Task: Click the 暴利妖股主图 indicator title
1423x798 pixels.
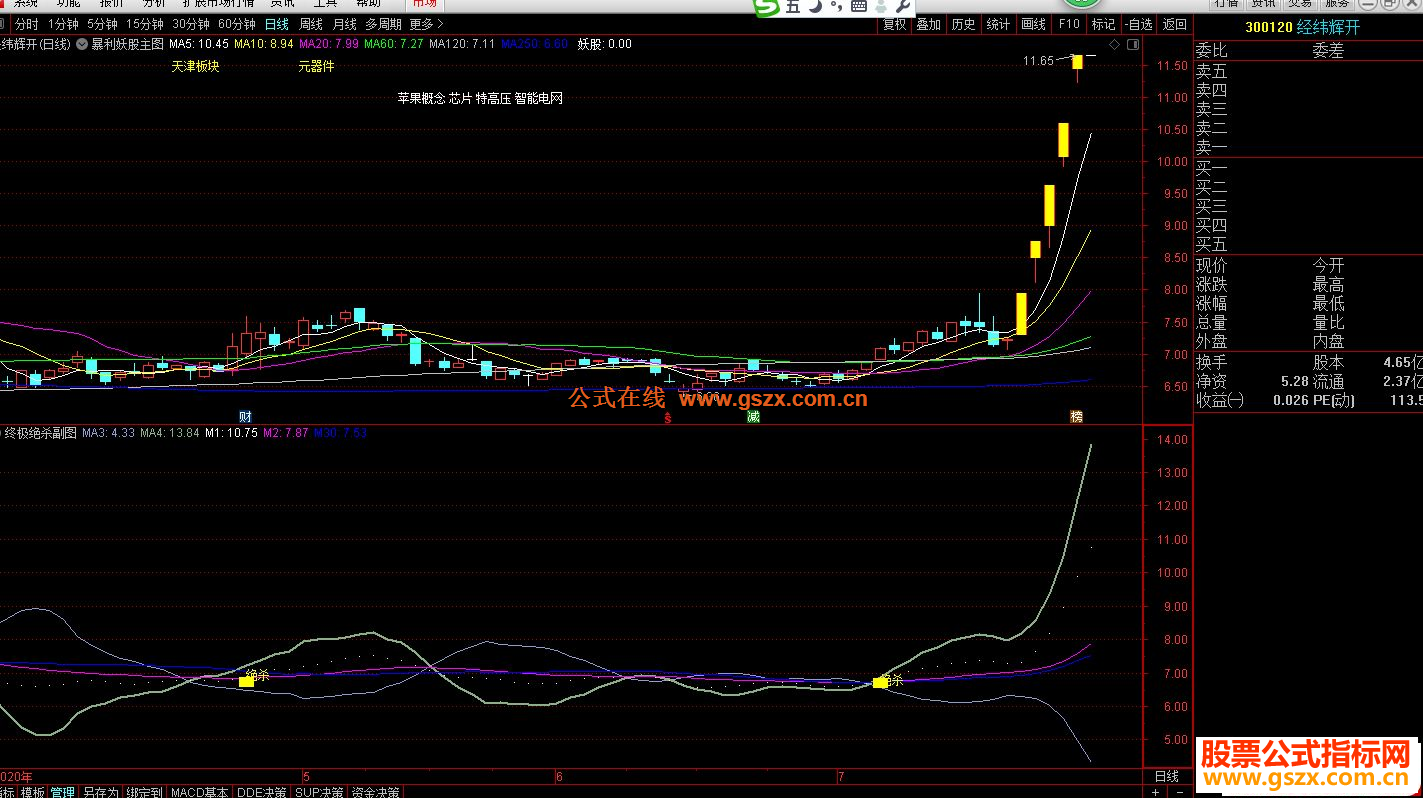Action: tap(127, 44)
